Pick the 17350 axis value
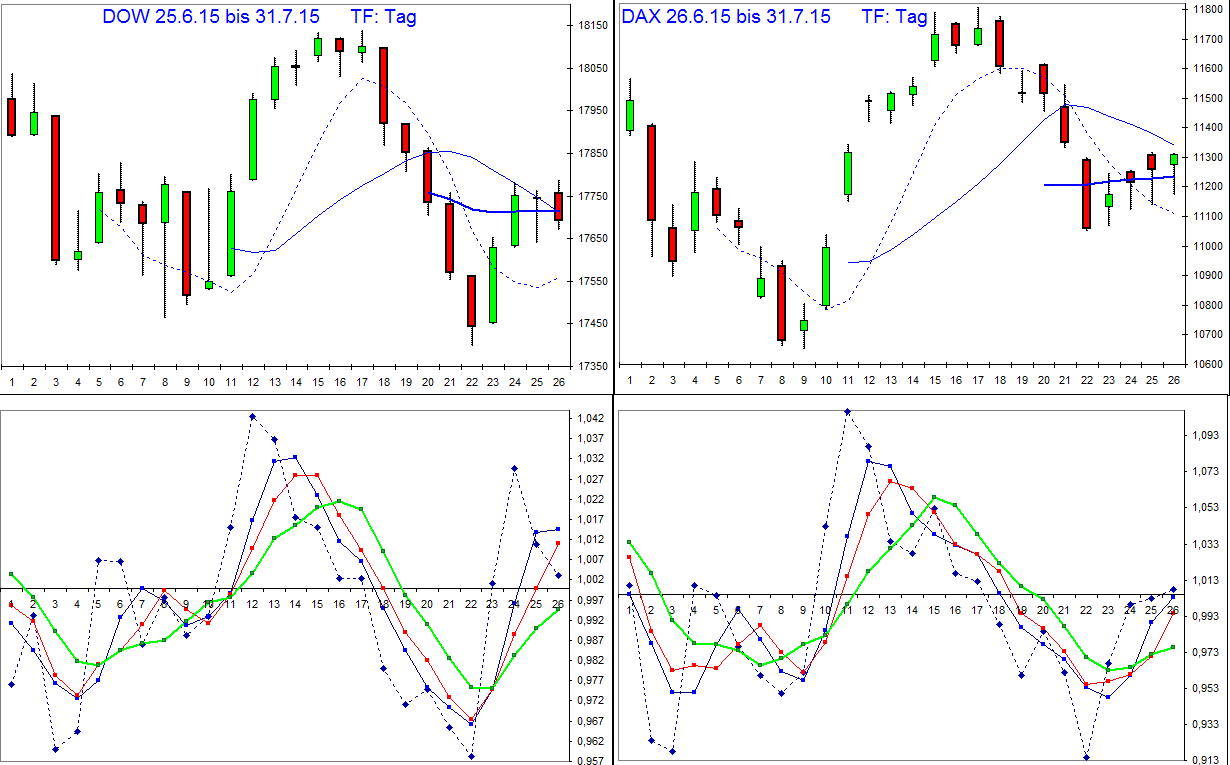 [595, 366]
